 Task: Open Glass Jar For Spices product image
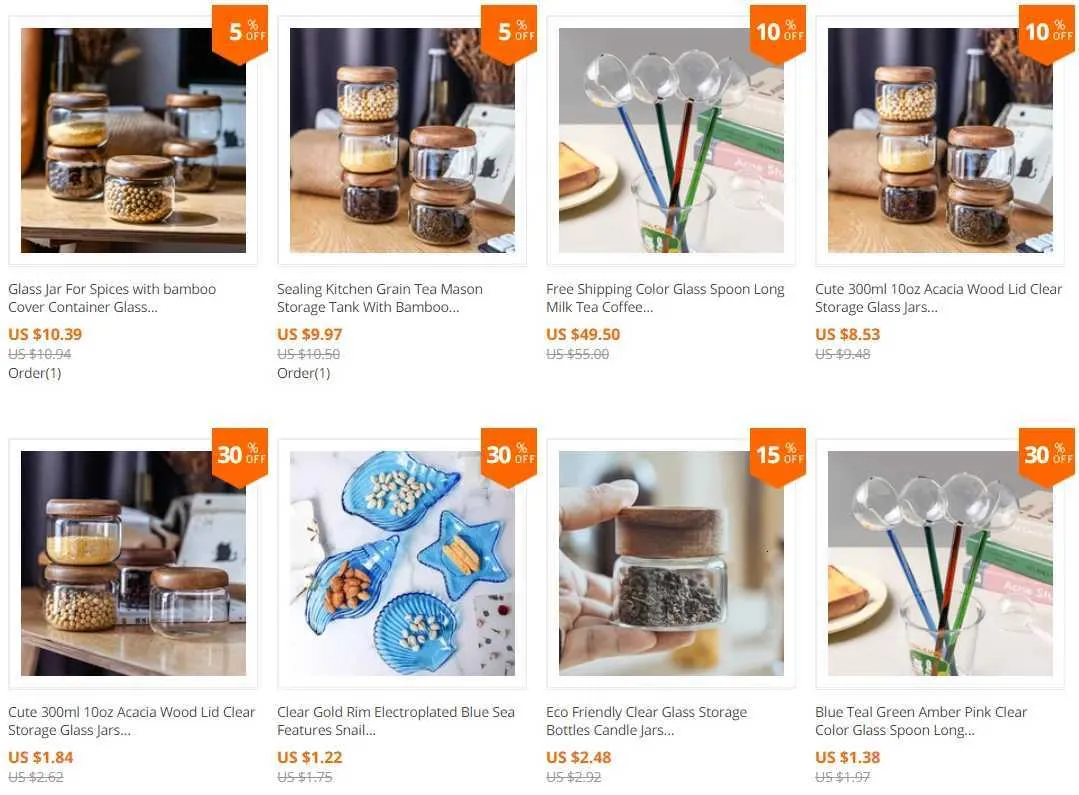(x=133, y=140)
